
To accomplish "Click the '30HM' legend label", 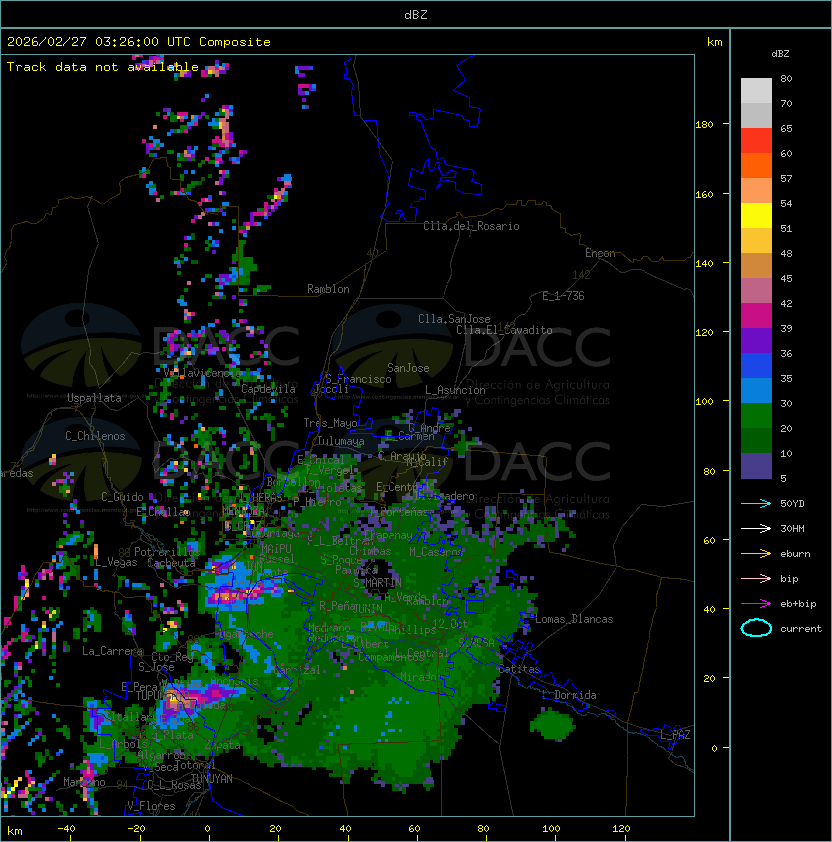I will point(792,528).
